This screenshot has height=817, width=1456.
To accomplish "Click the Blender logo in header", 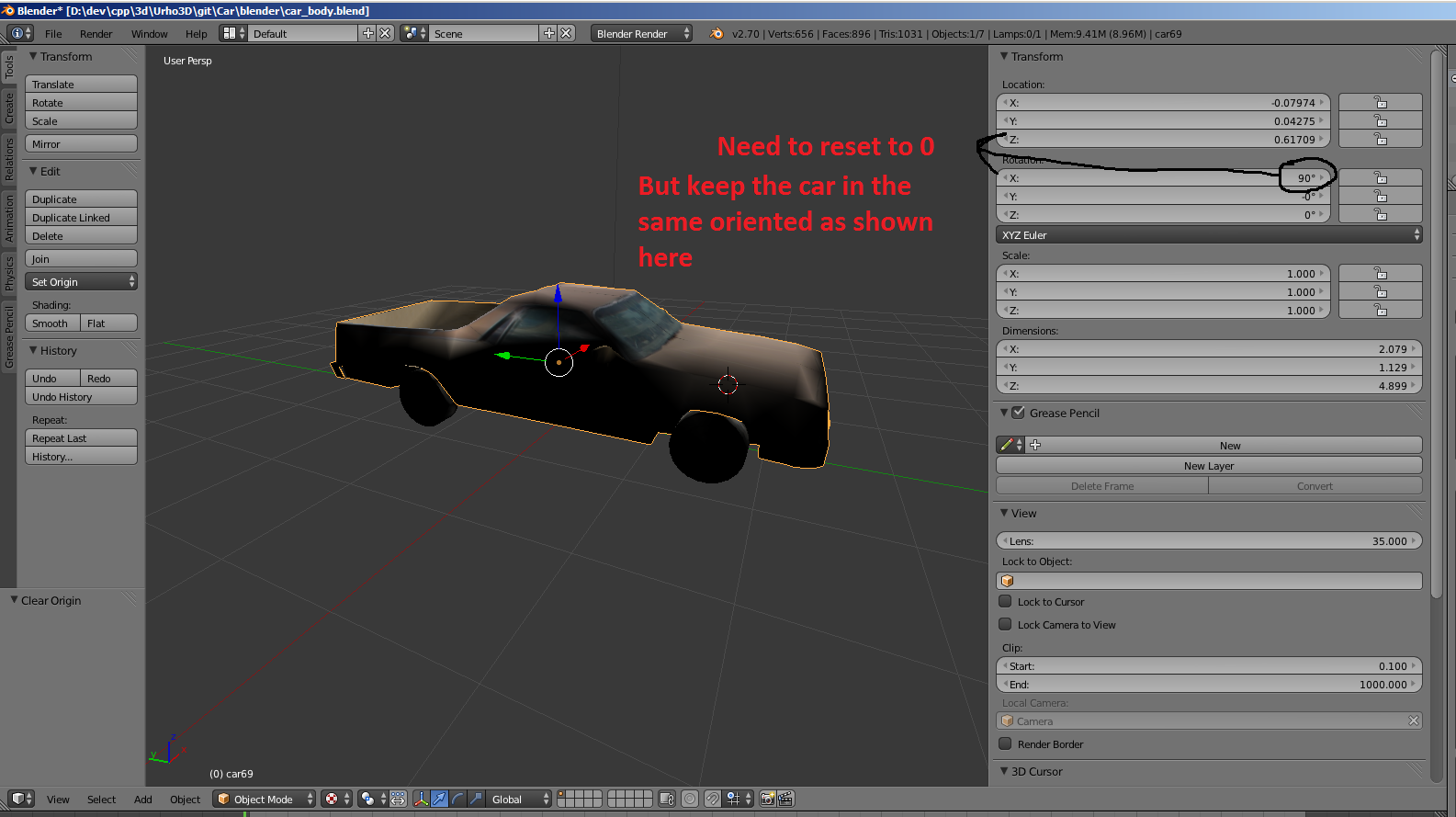I will coord(717,33).
